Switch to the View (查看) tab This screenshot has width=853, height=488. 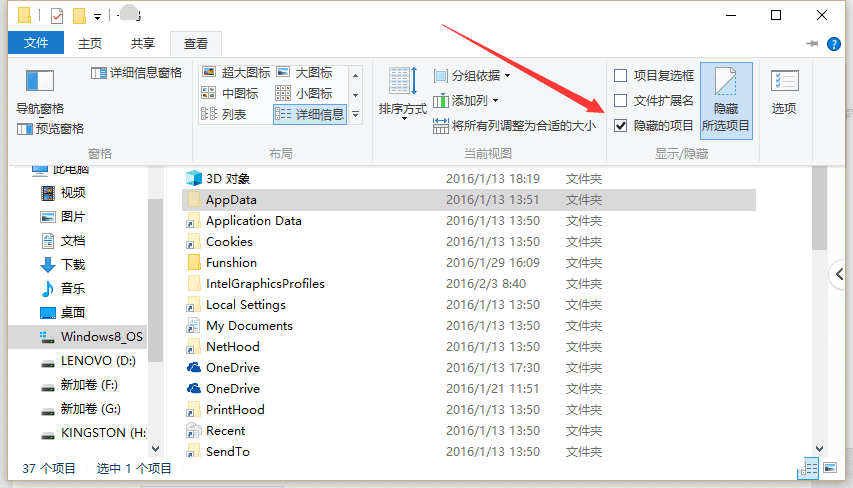pyautogui.click(x=196, y=44)
